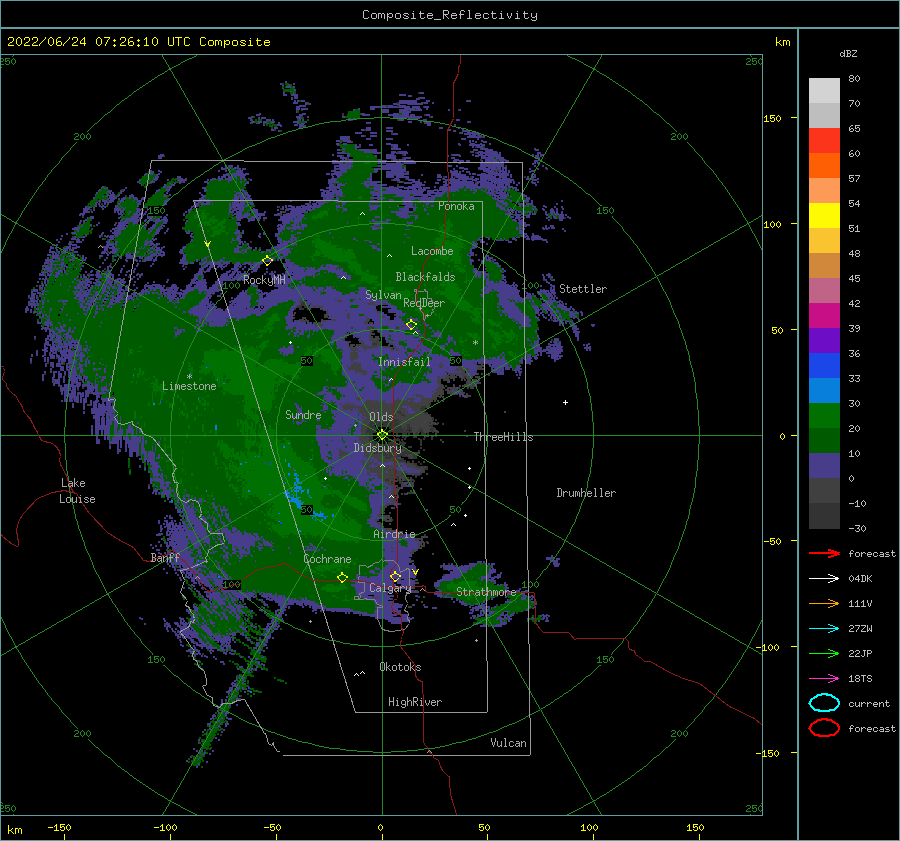Click the asterisk marker above Limestone label
This screenshot has width=900, height=841.
pos(189,377)
